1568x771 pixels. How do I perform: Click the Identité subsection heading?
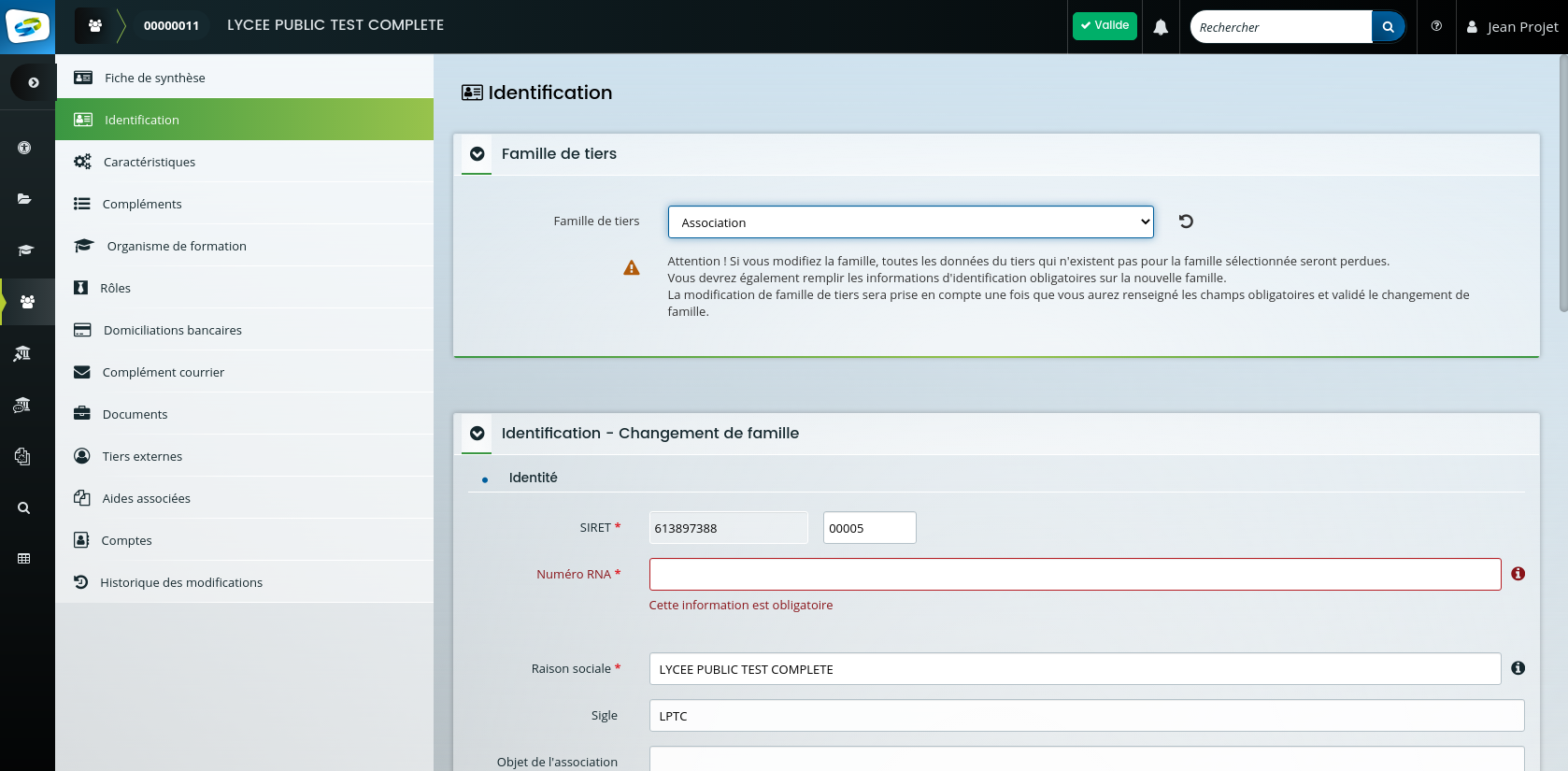tap(533, 478)
